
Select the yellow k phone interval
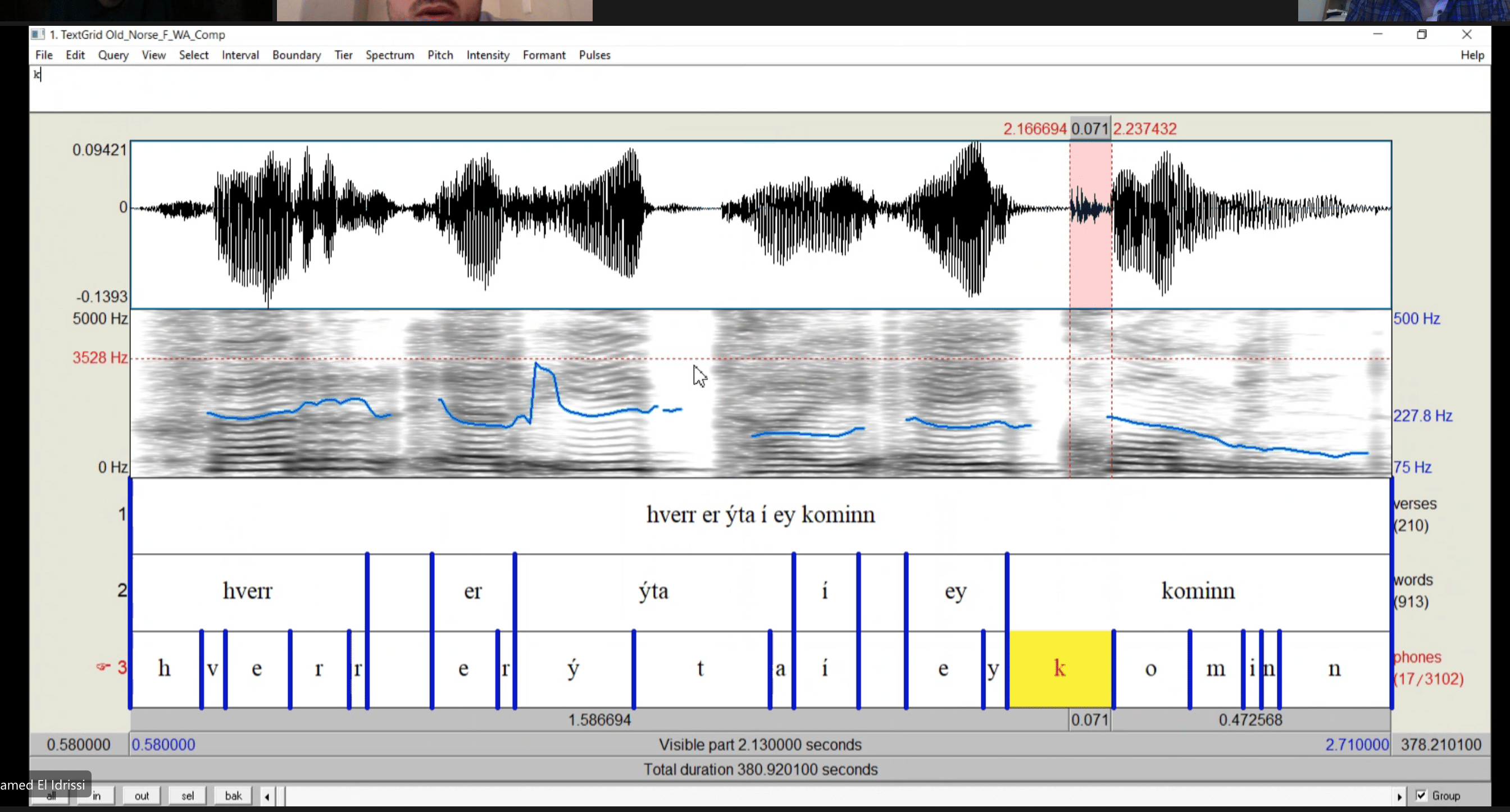coord(1059,668)
